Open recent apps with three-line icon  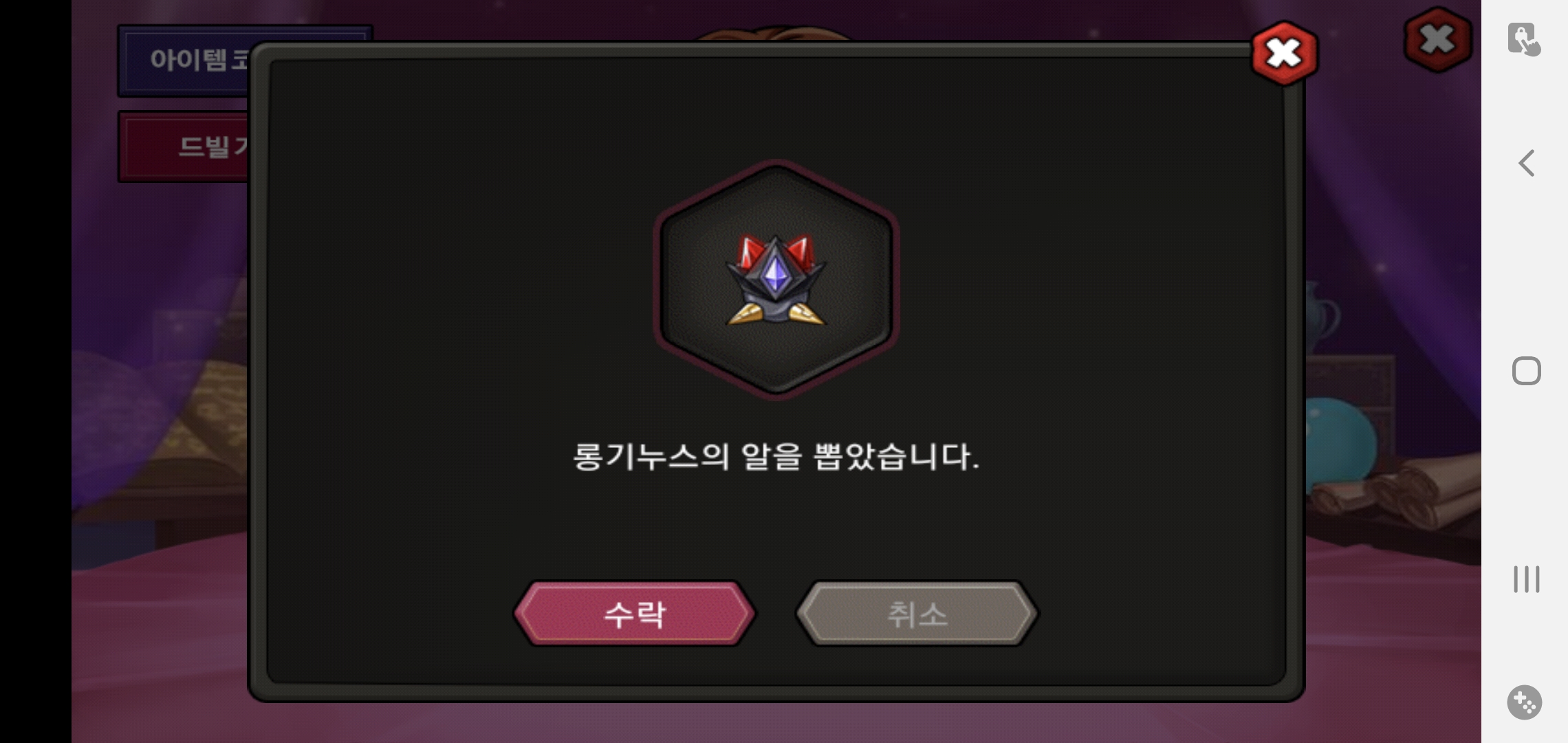[x=1526, y=579]
